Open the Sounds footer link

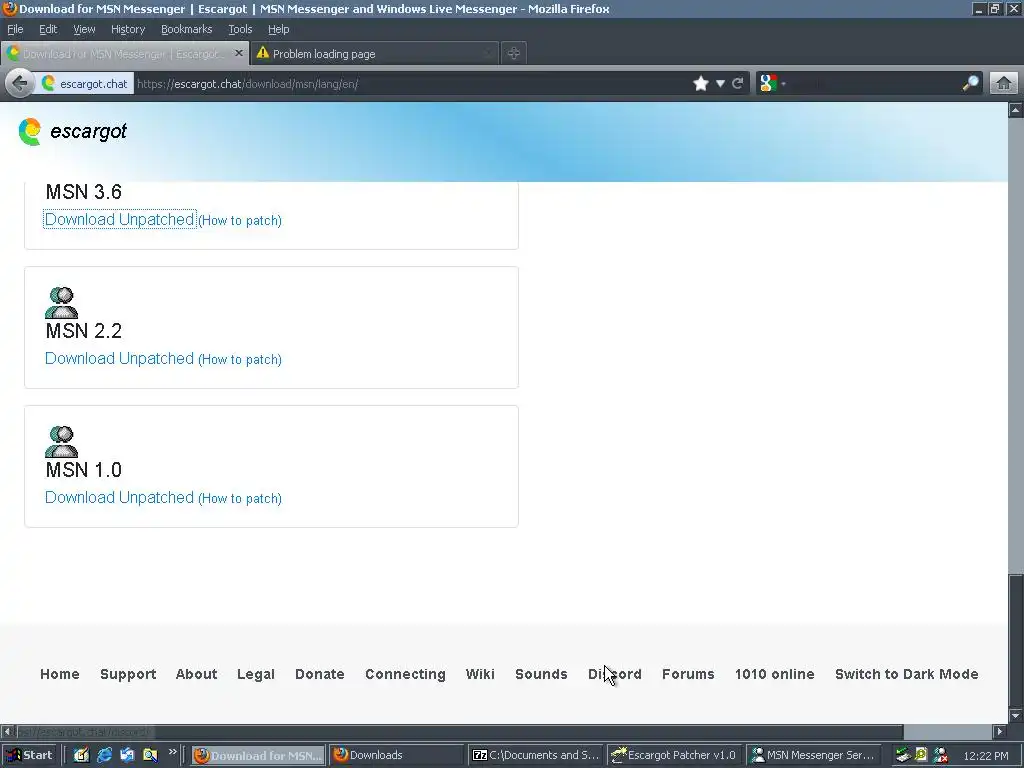coord(541,674)
